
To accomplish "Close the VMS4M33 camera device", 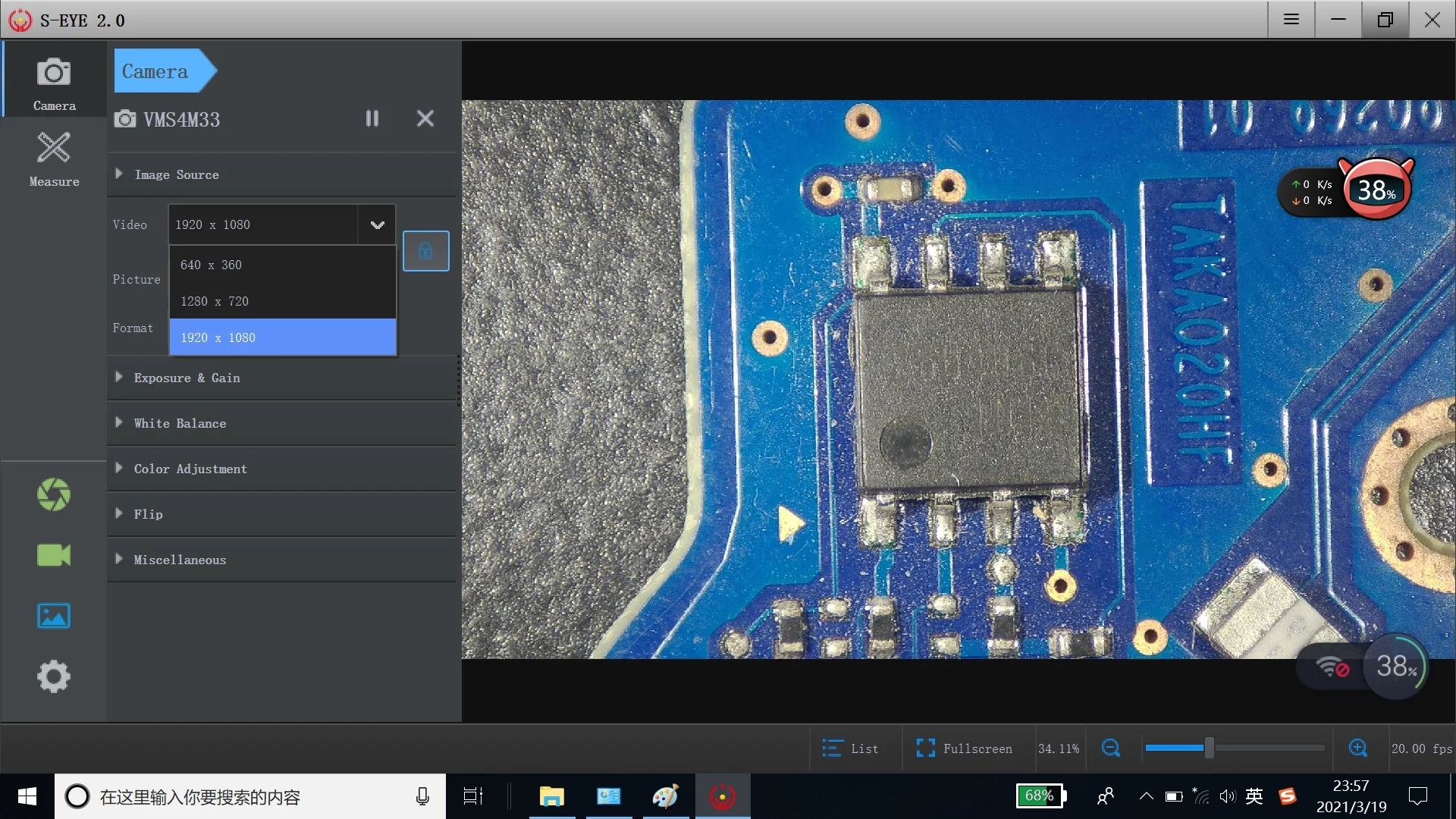I will pyautogui.click(x=425, y=118).
